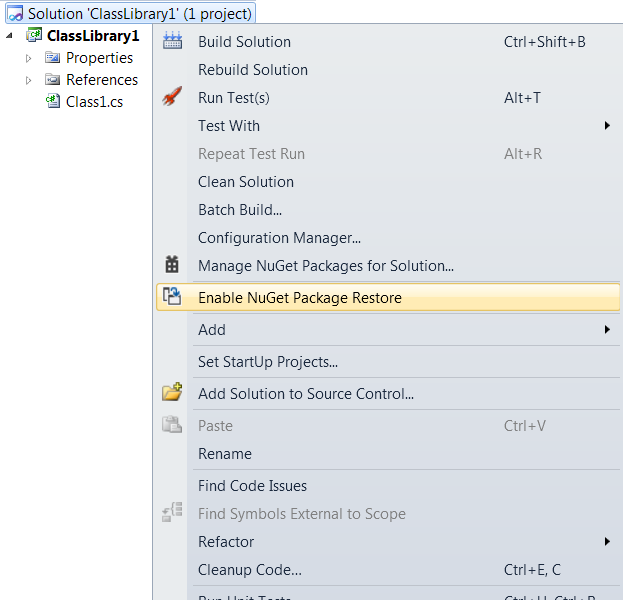Open Batch Build... dialog

click(388, 210)
